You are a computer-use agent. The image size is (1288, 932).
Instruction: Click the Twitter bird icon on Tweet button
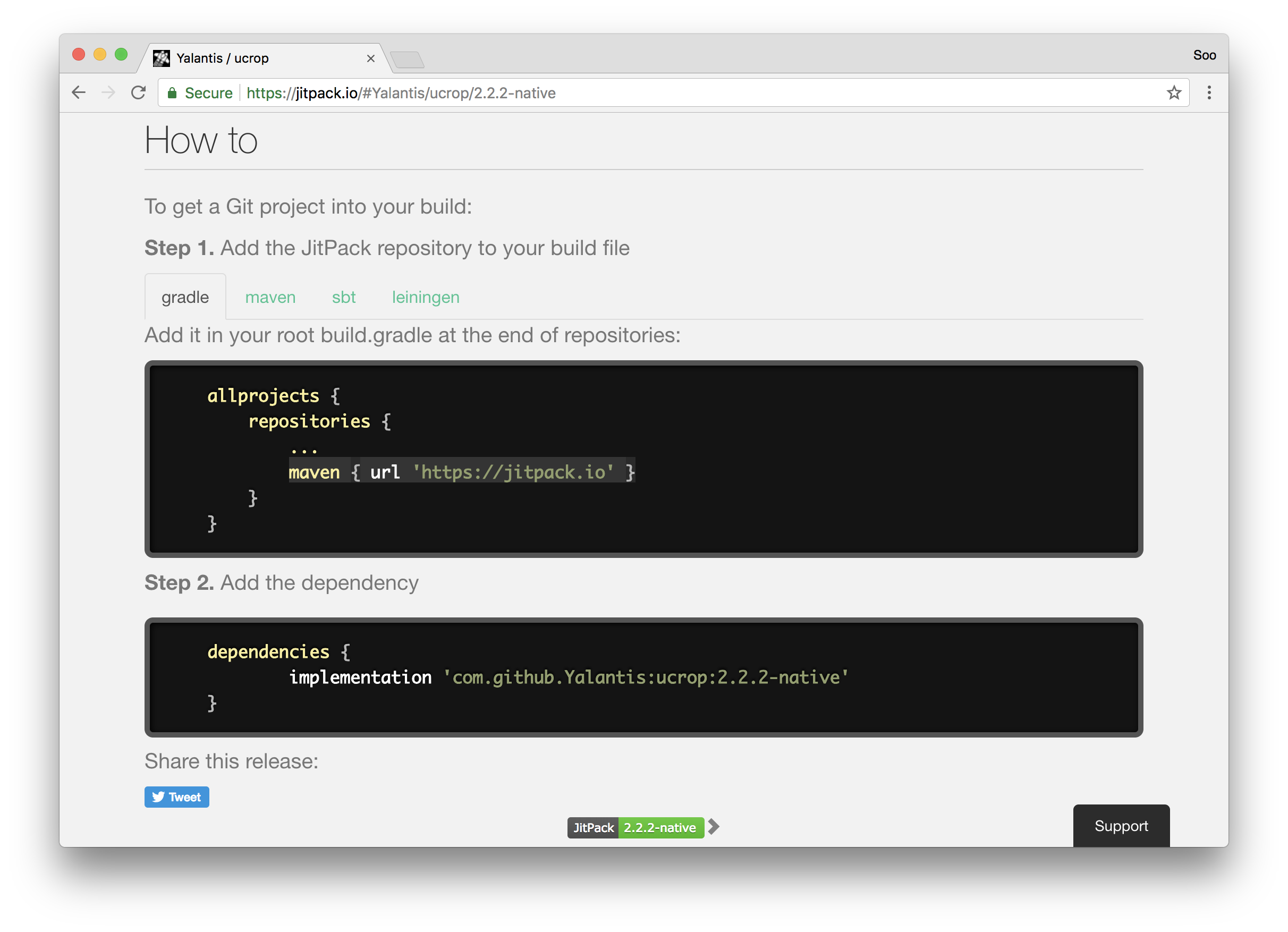coord(159,797)
